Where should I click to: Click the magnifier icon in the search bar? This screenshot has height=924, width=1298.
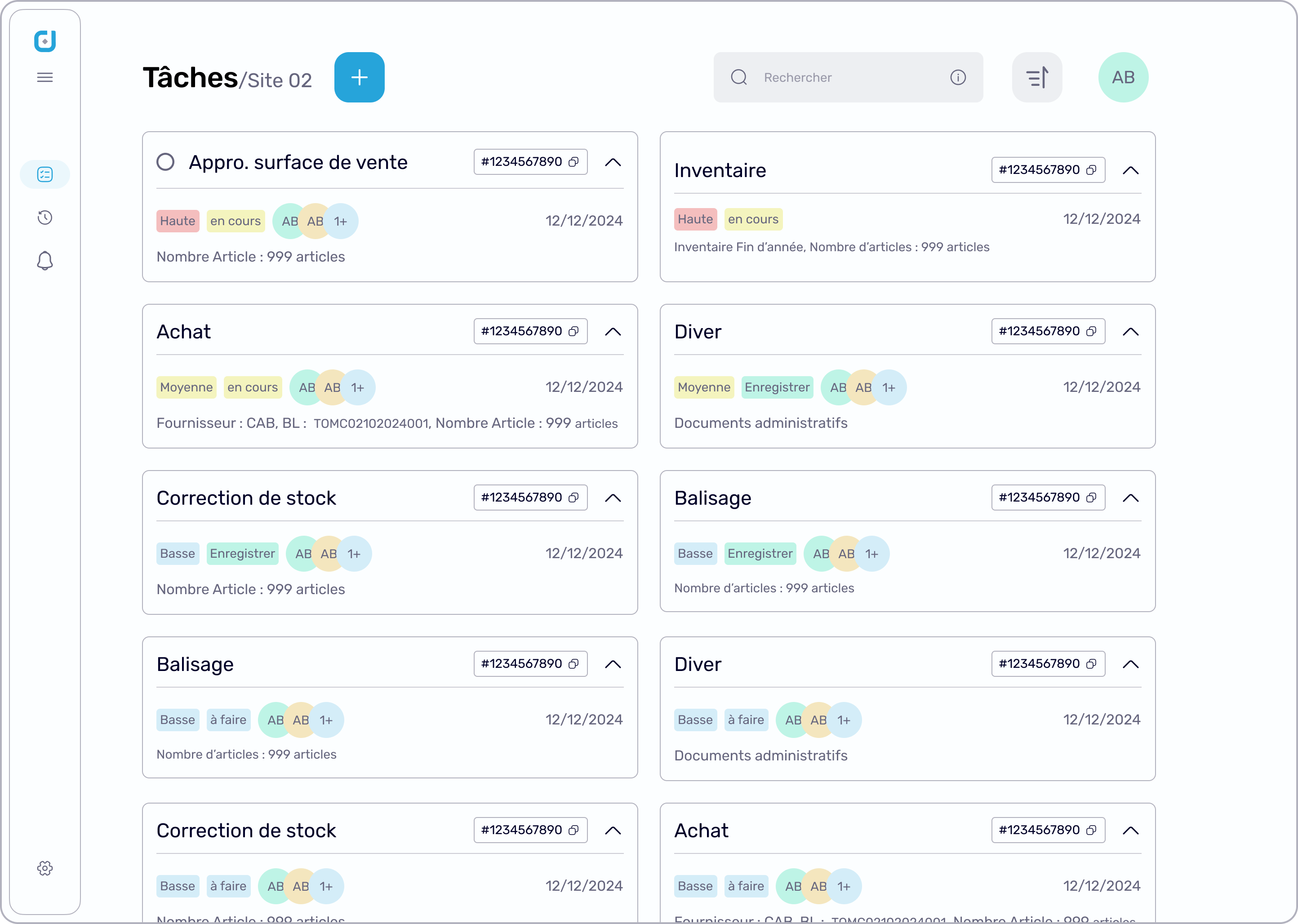(x=738, y=77)
